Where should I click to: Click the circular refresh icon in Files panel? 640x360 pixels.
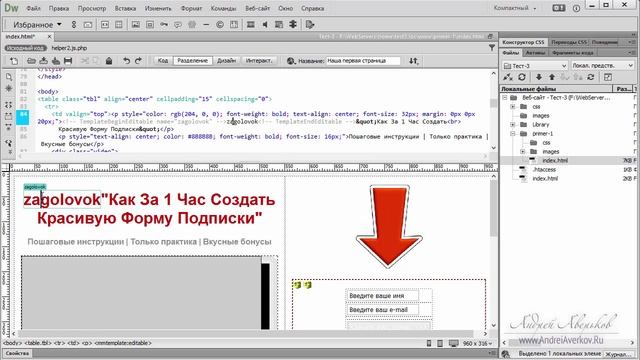[522, 77]
